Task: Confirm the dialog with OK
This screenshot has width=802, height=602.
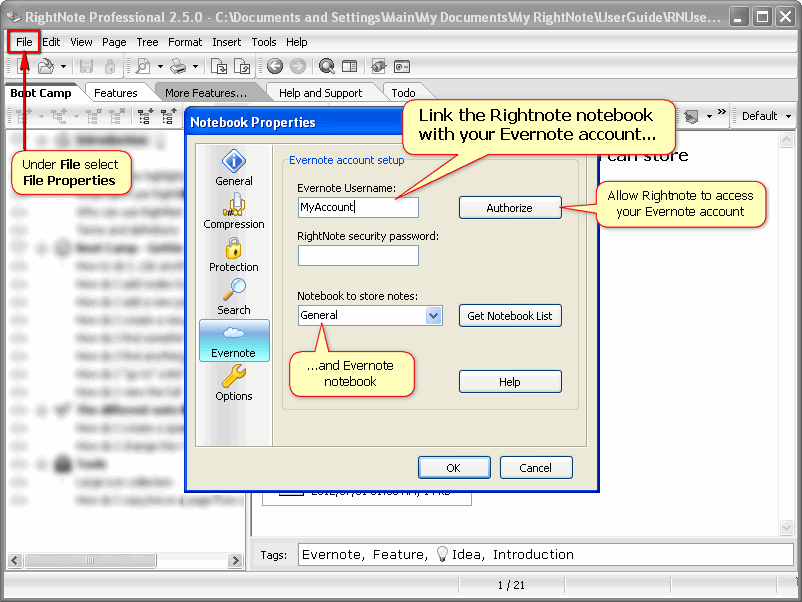Action: tap(454, 467)
